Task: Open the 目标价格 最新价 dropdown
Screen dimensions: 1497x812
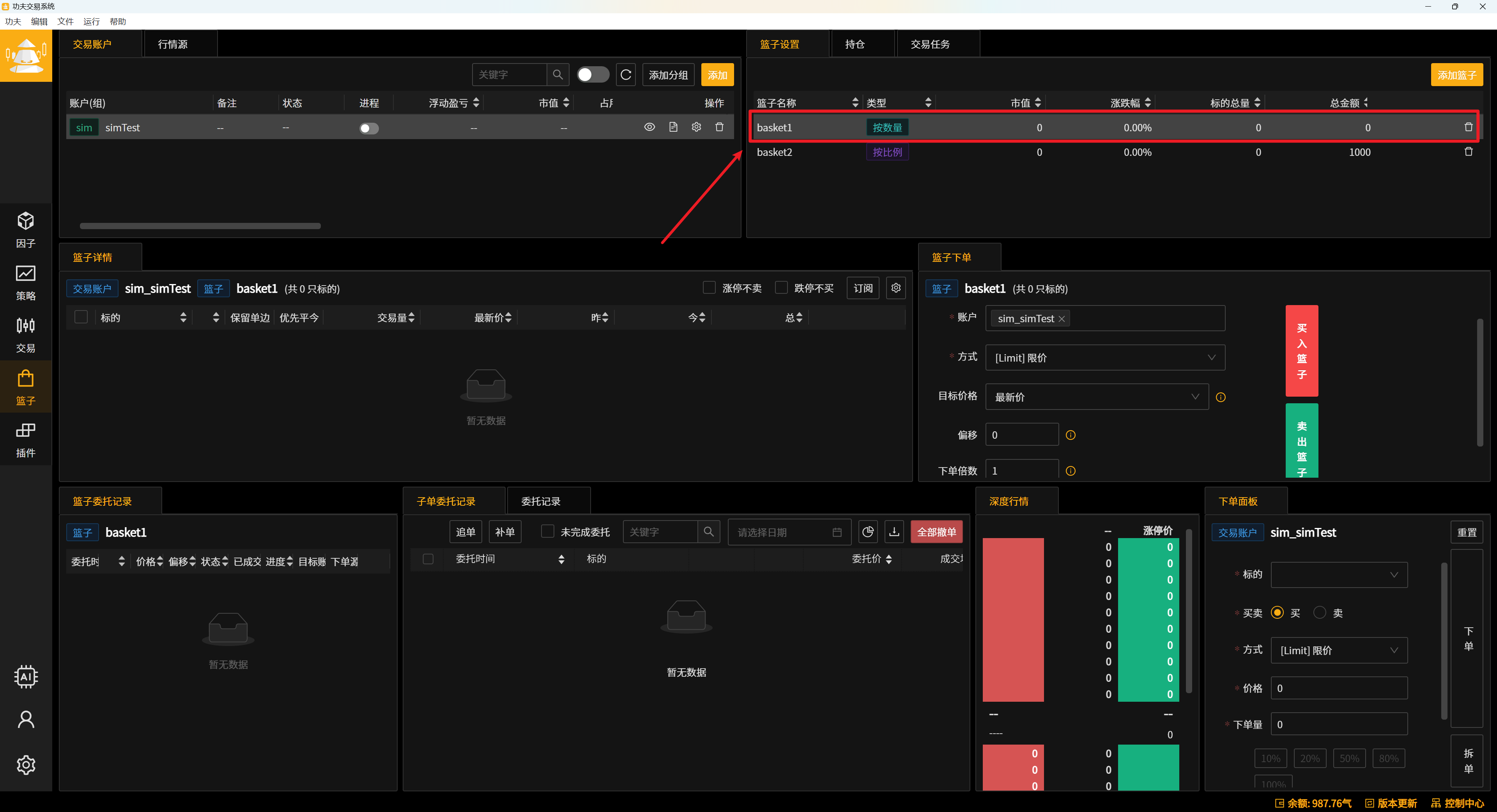Action: tap(1097, 397)
